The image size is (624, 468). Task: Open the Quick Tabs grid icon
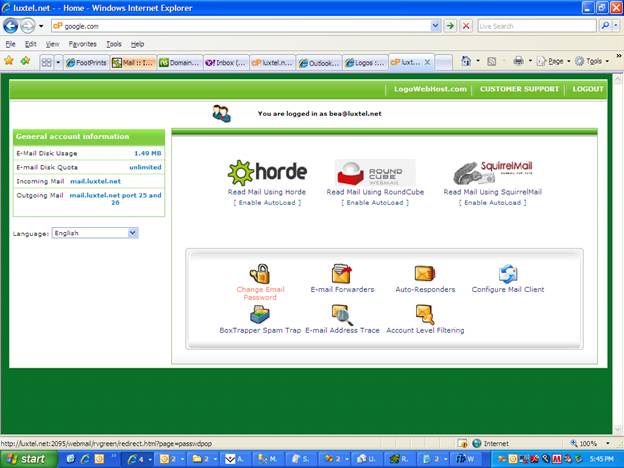tap(47, 62)
